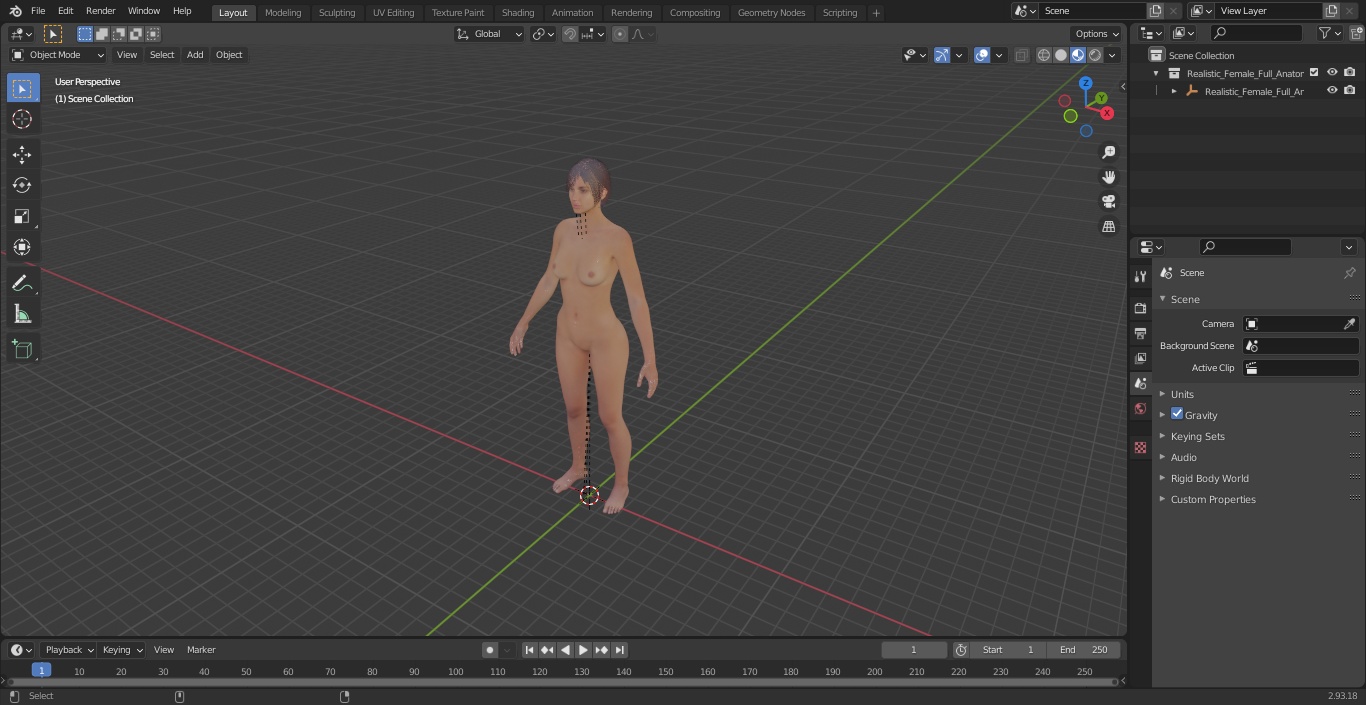Click the zoom viewport magnifier icon
Viewport: 1366px width, 705px height.
[1108, 152]
